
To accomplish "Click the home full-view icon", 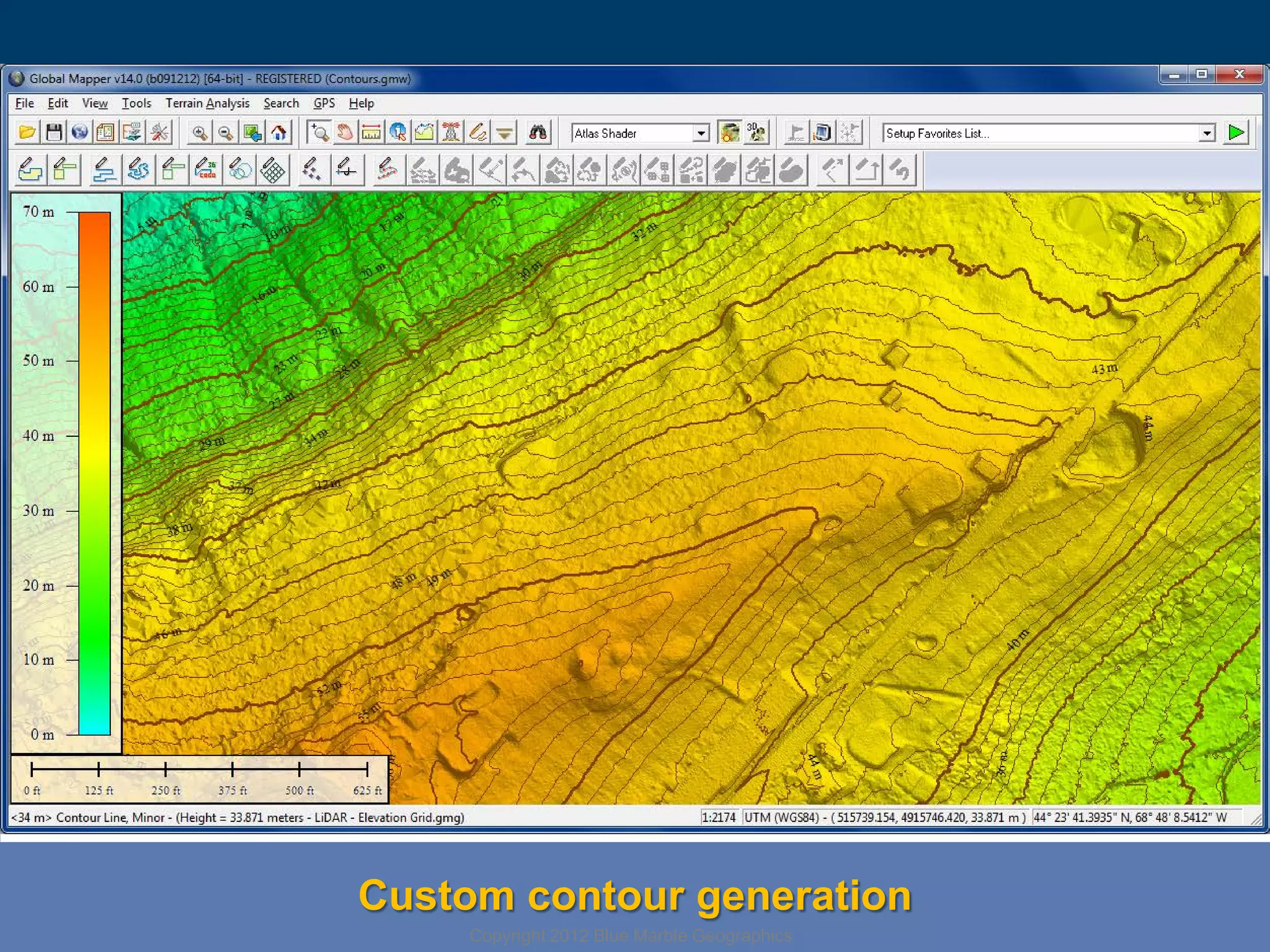I will [x=279, y=133].
